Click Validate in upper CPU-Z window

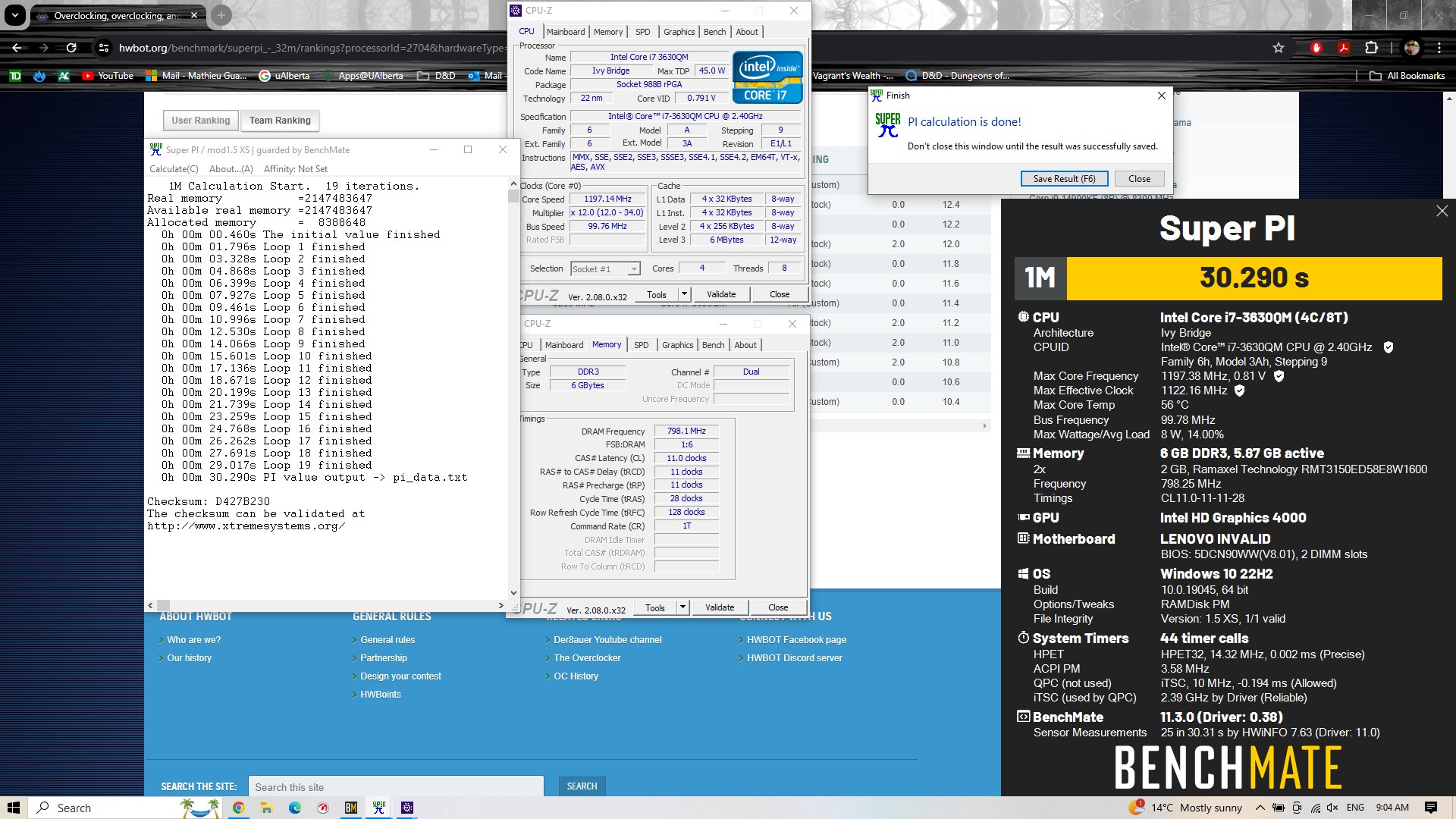(721, 294)
